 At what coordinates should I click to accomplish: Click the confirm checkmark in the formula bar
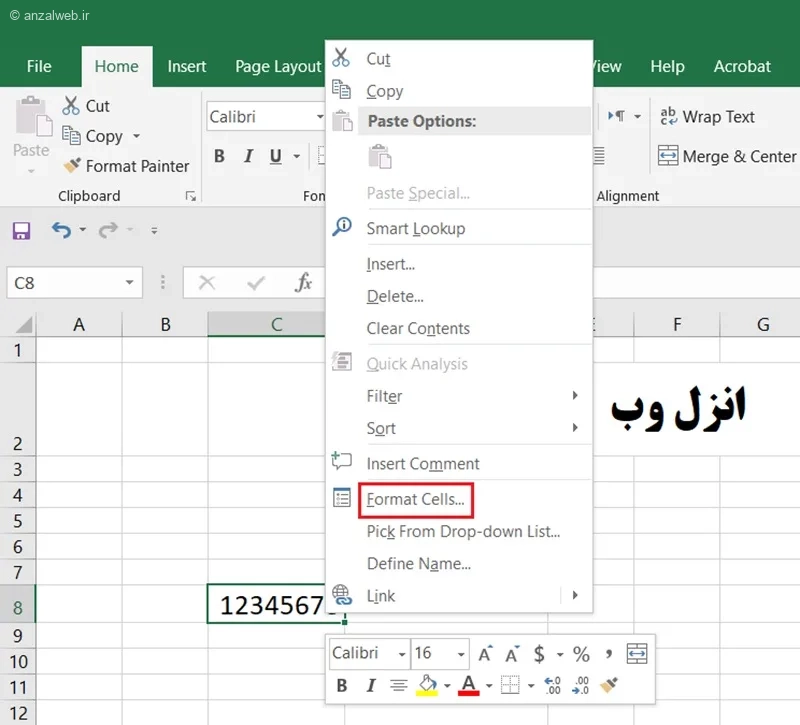tap(256, 282)
